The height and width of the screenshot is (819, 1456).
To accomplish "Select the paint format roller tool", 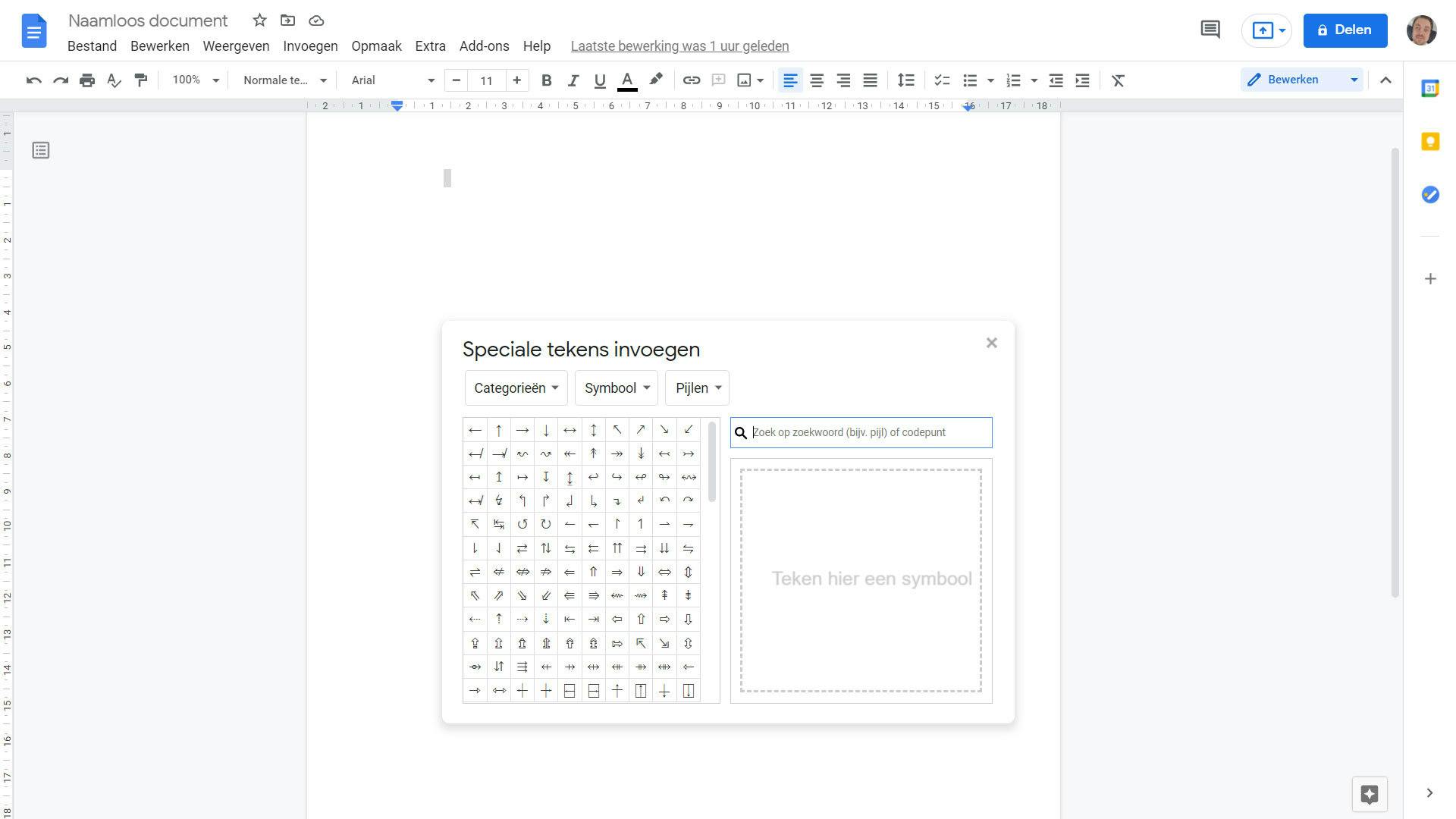I will pos(141,80).
